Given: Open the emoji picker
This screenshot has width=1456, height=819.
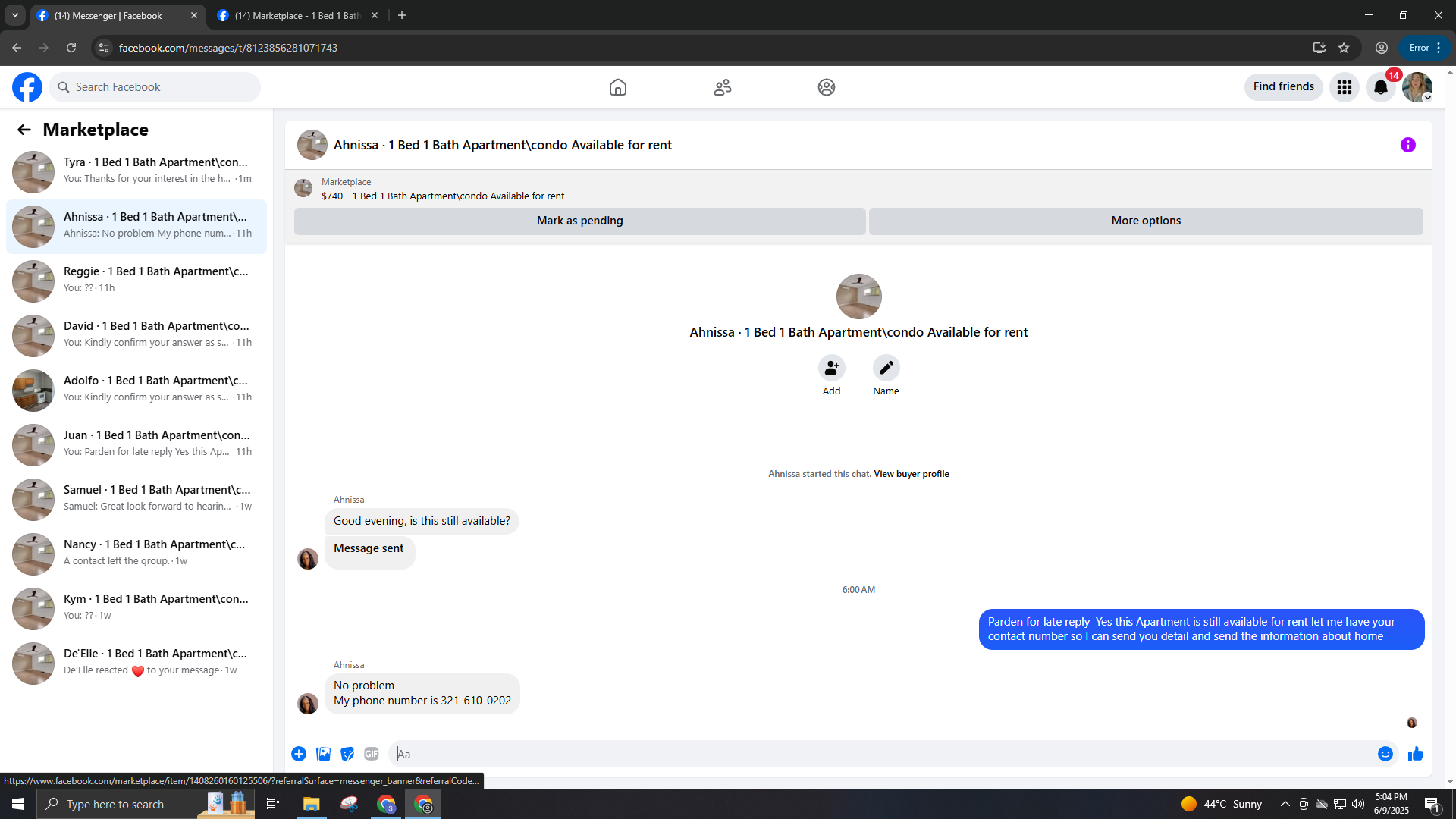Looking at the screenshot, I should 1385,754.
